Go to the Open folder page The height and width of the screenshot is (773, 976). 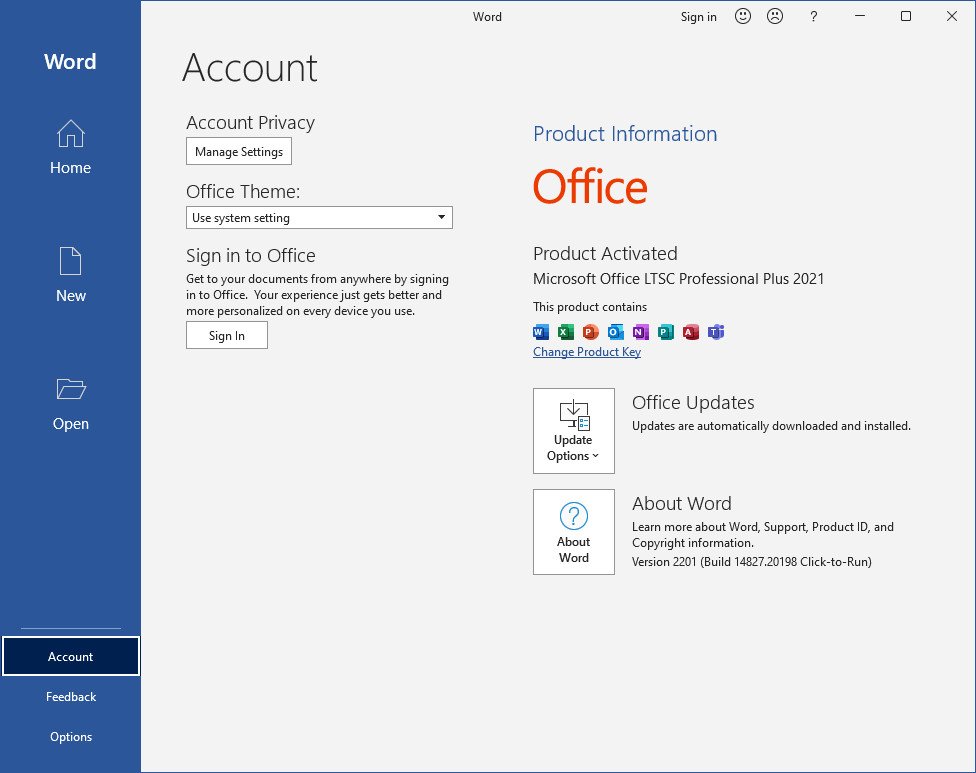(x=70, y=404)
